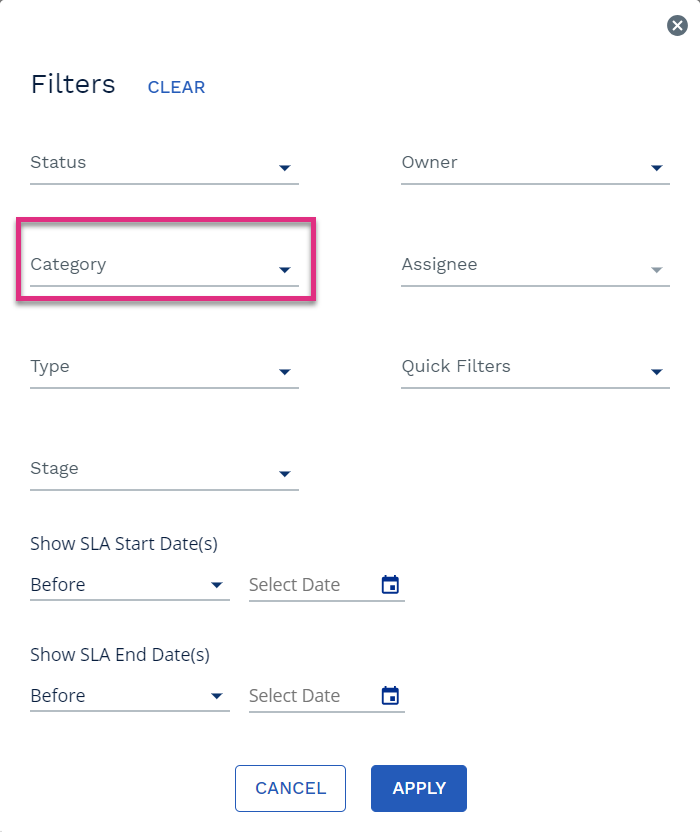Open the Quick Filters field

pyautogui.click(x=535, y=367)
